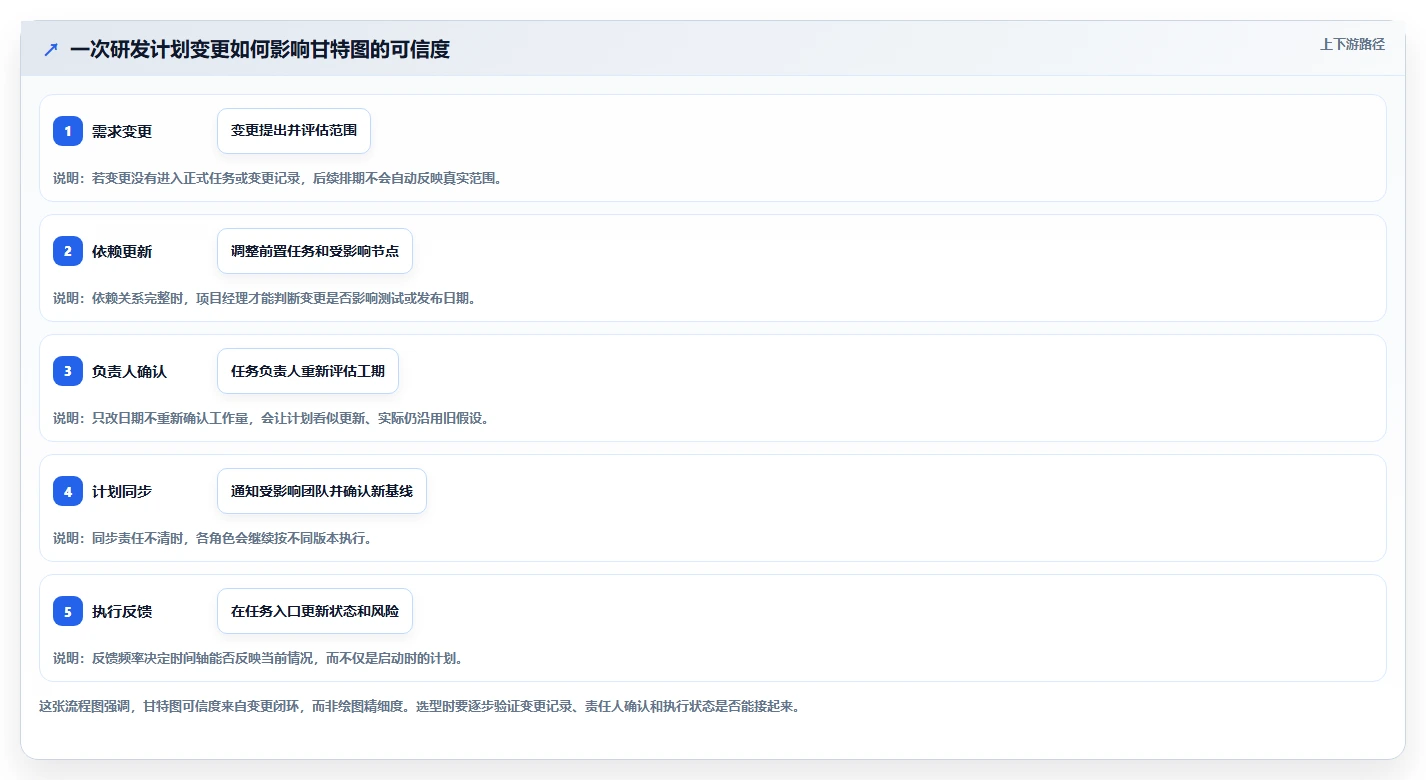Click the note starting 说明：依赖关系完整时
The height and width of the screenshot is (780, 1426).
264,298
